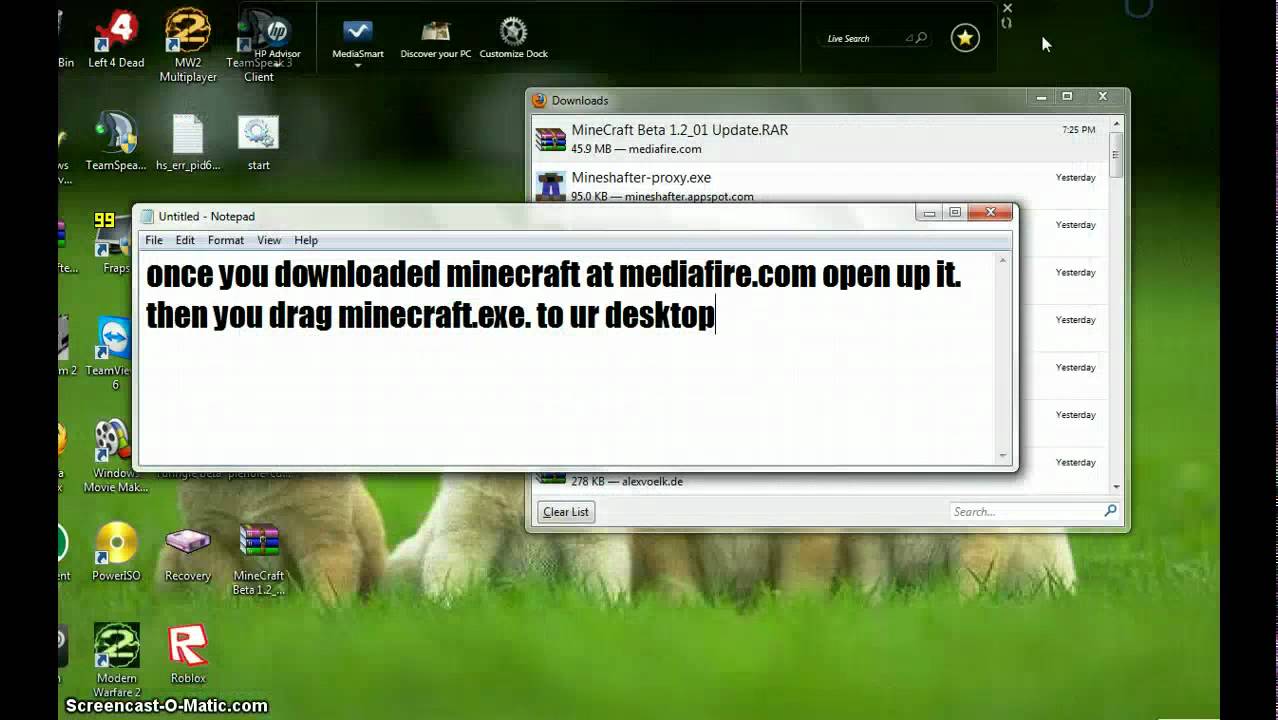Image resolution: width=1278 pixels, height=720 pixels.
Task: Click Notepad scrollbar up arrow
Action: point(1003,260)
